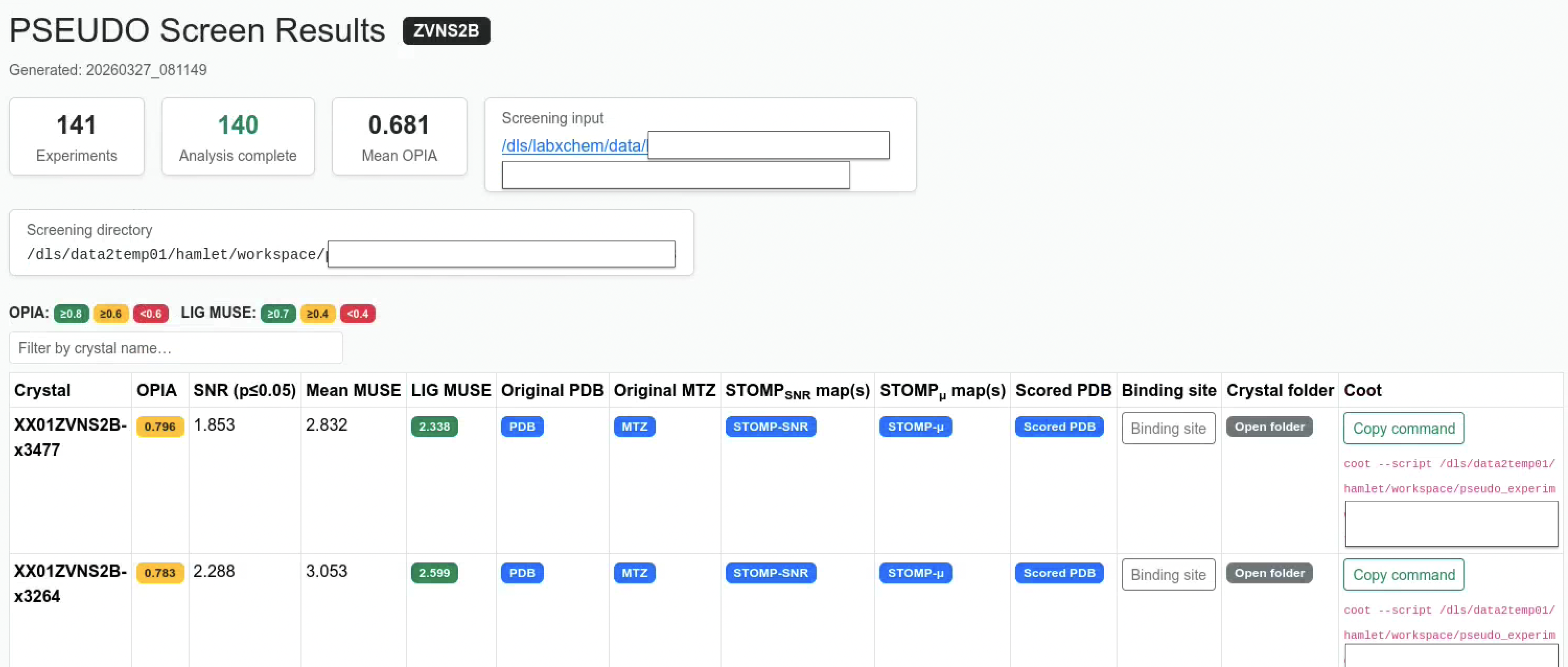Select the LIG MUSE 2.338 score badge
This screenshot has height=667, width=1568.
434,427
